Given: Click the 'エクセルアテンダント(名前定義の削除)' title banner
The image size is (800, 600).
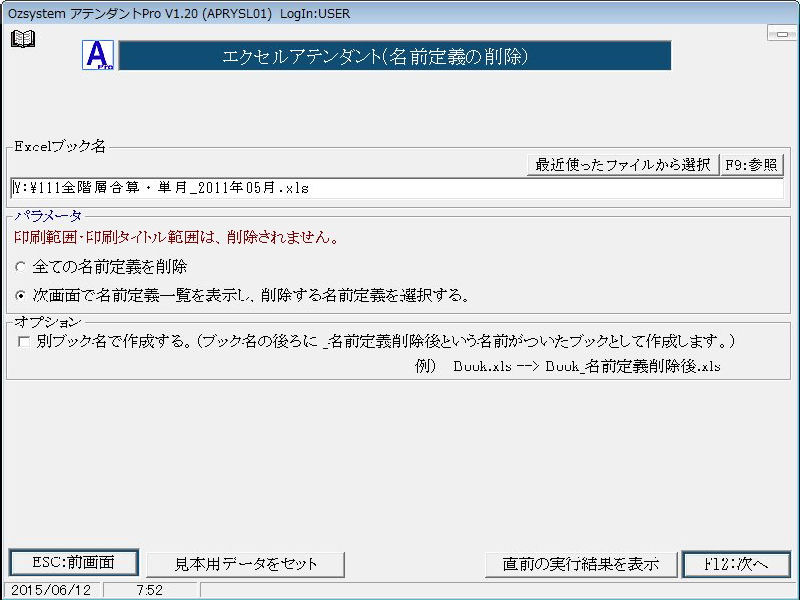Looking at the screenshot, I should [395, 56].
